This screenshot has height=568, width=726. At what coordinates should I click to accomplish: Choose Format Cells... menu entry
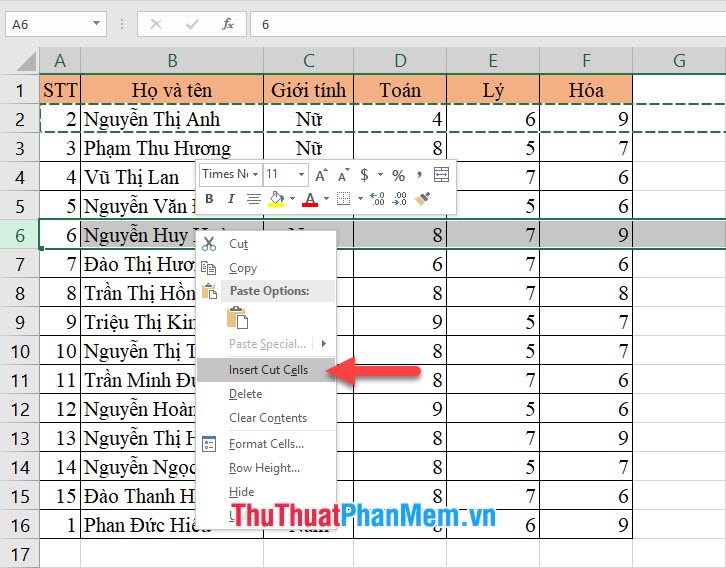point(266,444)
